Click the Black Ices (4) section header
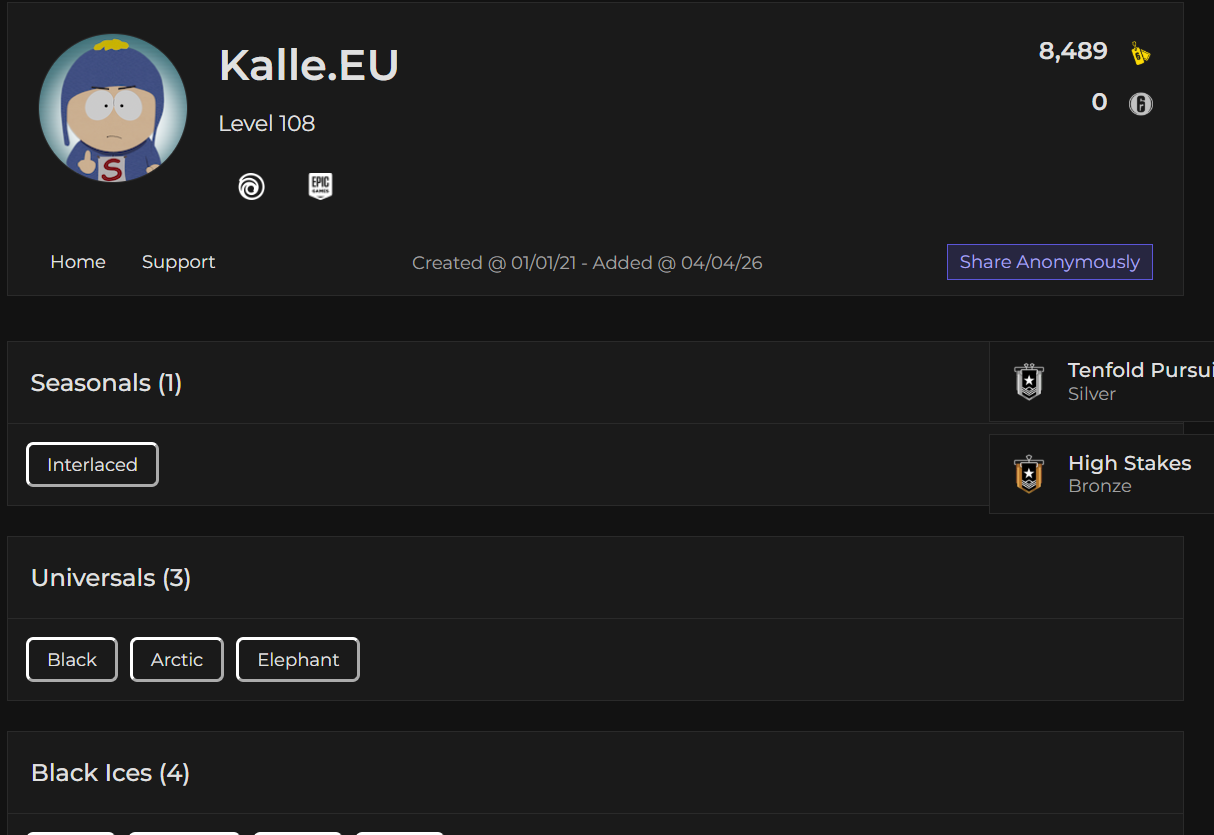 click(x=110, y=773)
